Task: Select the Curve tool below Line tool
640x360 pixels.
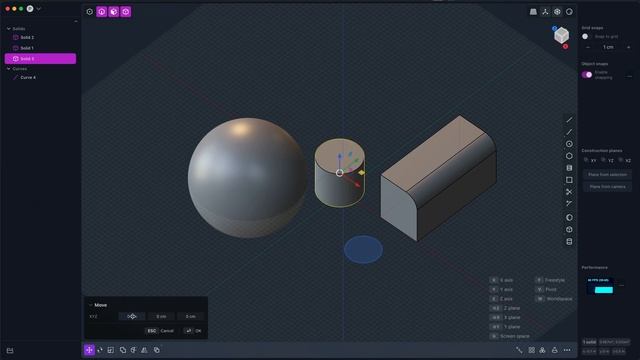Action: pos(569,132)
